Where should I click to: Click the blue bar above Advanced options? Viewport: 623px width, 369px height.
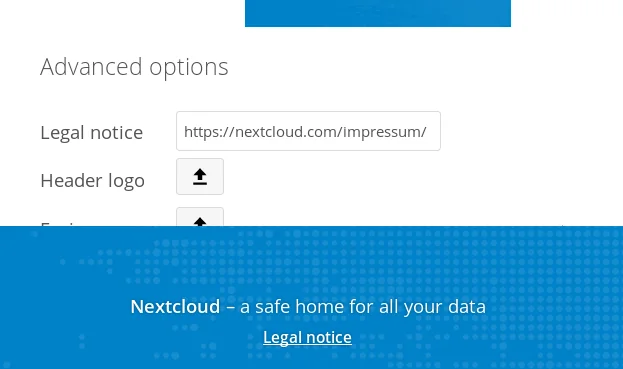(378, 13)
